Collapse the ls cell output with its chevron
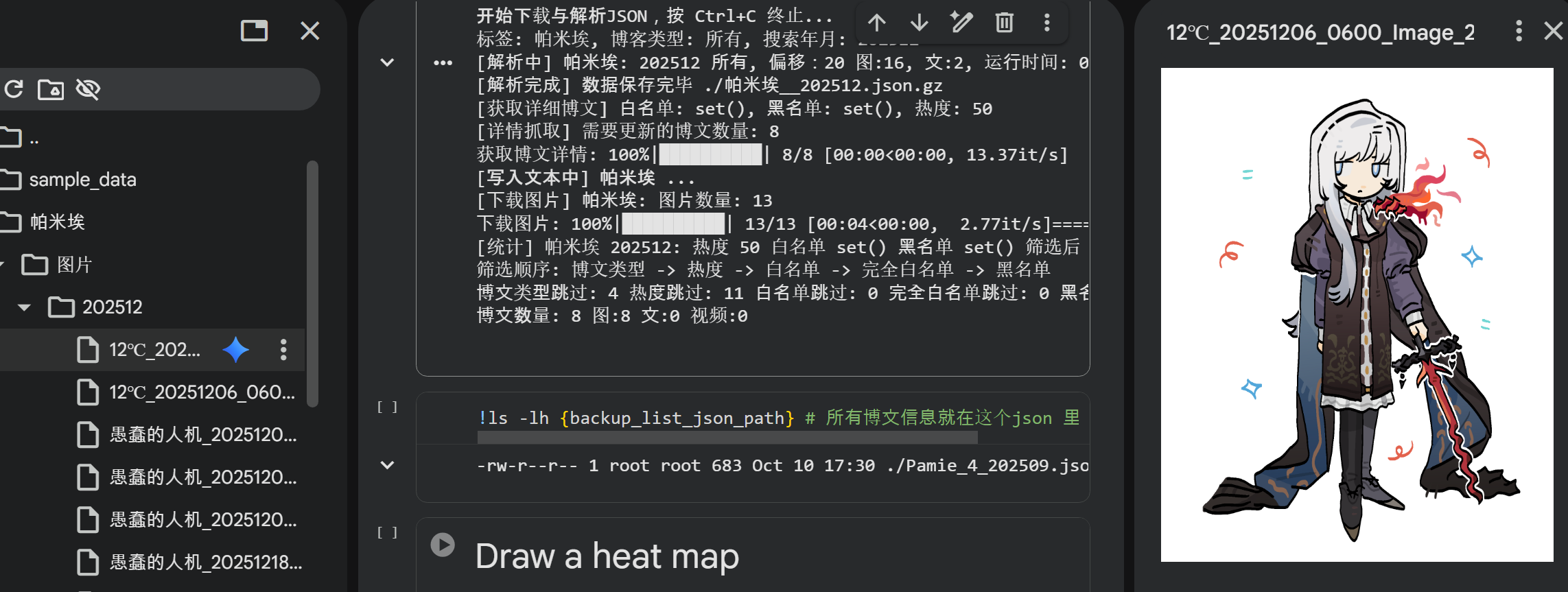This screenshot has width=1568, height=592. coord(387,465)
